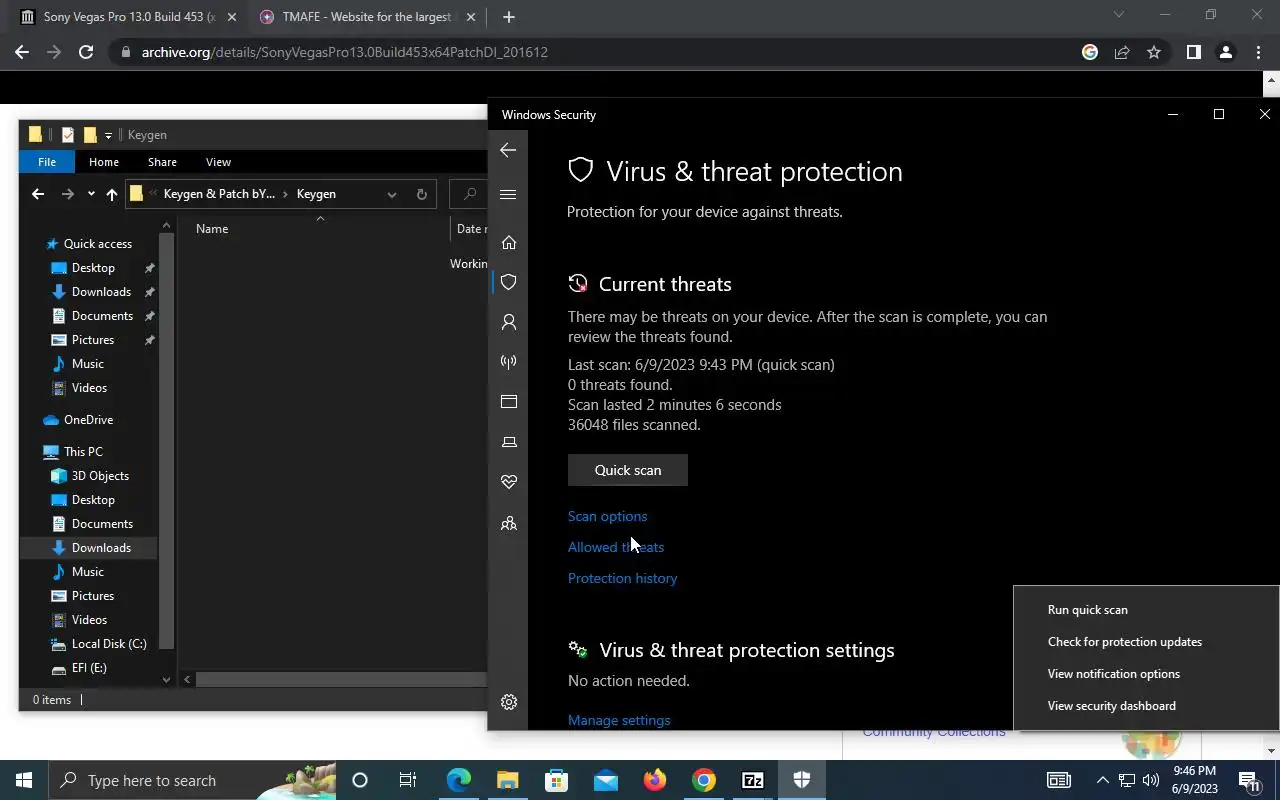Open Home ribbon tab in Explorer
The width and height of the screenshot is (1280, 800).
[104, 162]
